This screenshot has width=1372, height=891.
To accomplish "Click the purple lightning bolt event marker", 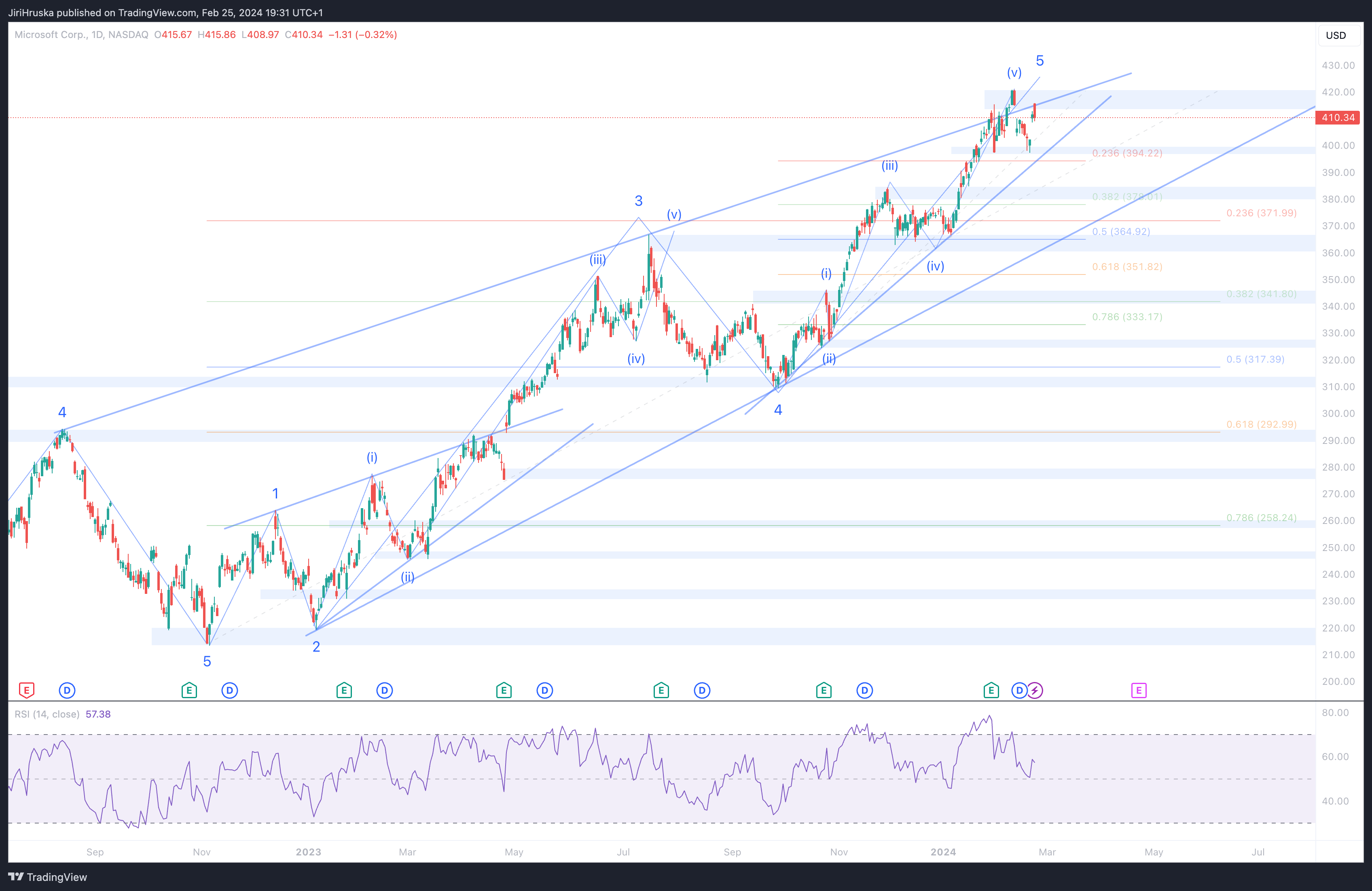I will 1035,690.
